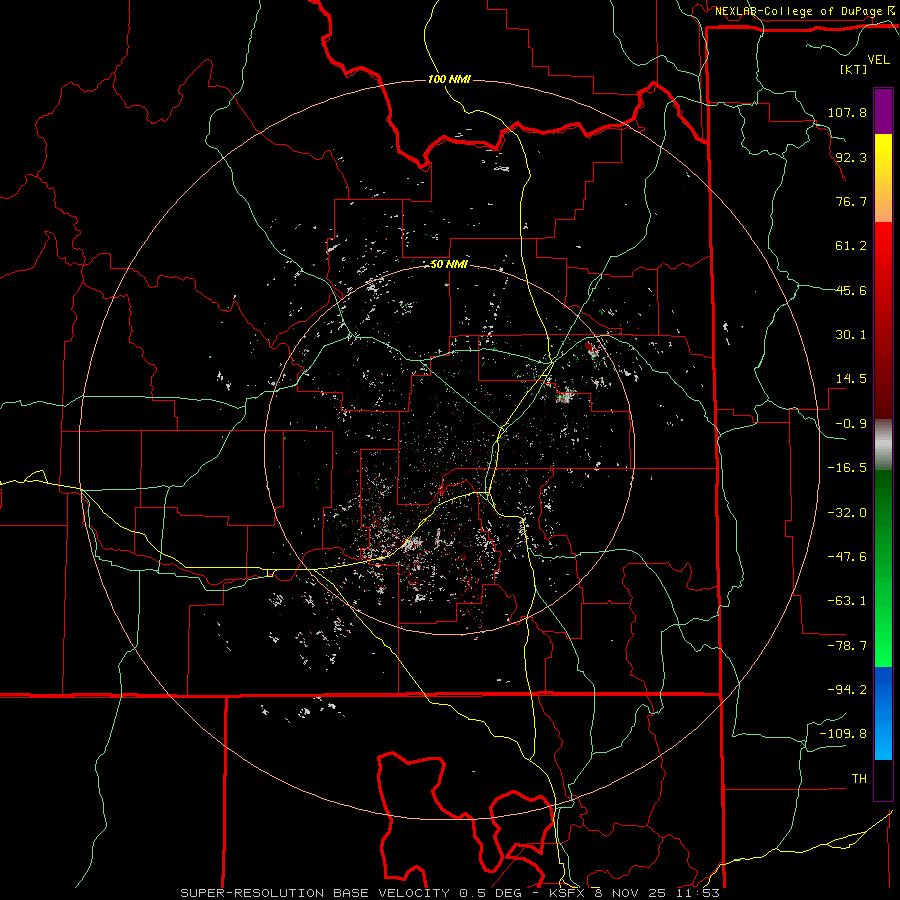Click the -78.7 scale value
This screenshot has height=900, width=900.
(x=847, y=646)
